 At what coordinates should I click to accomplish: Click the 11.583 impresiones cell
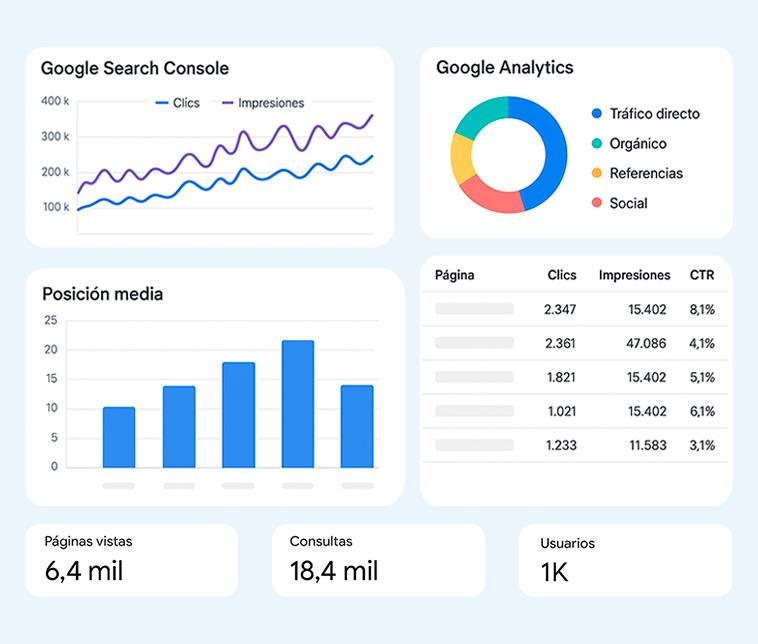648,445
